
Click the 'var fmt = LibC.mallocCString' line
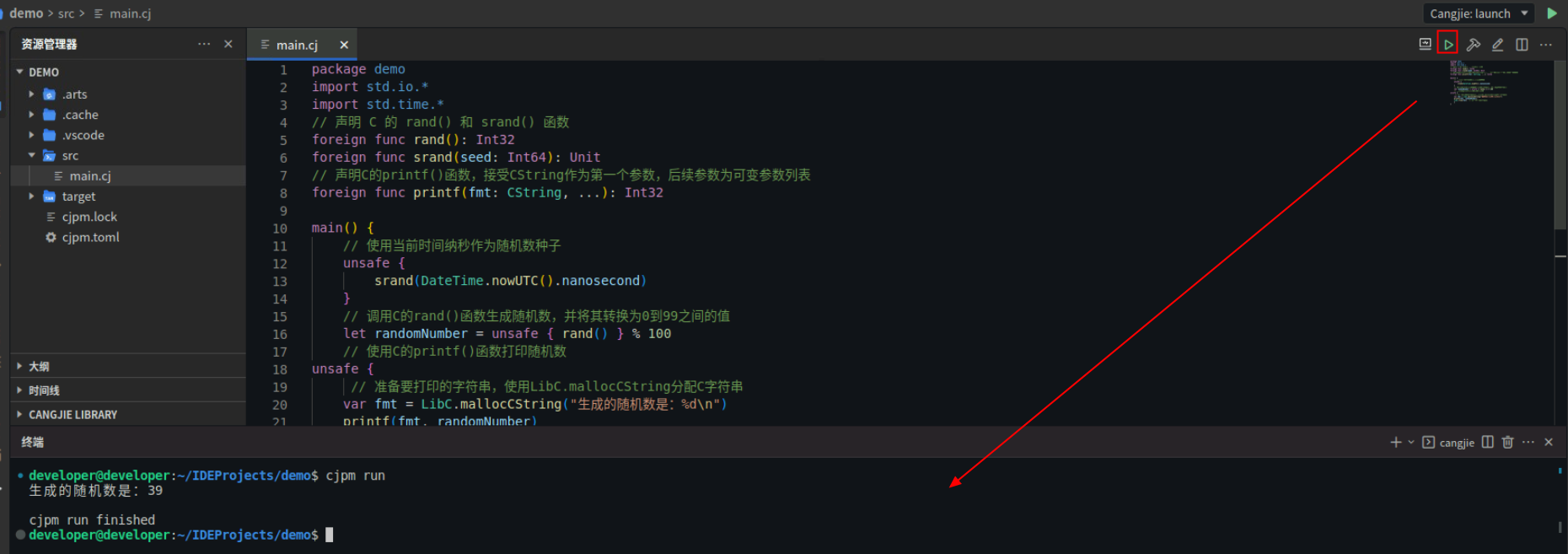535,405
